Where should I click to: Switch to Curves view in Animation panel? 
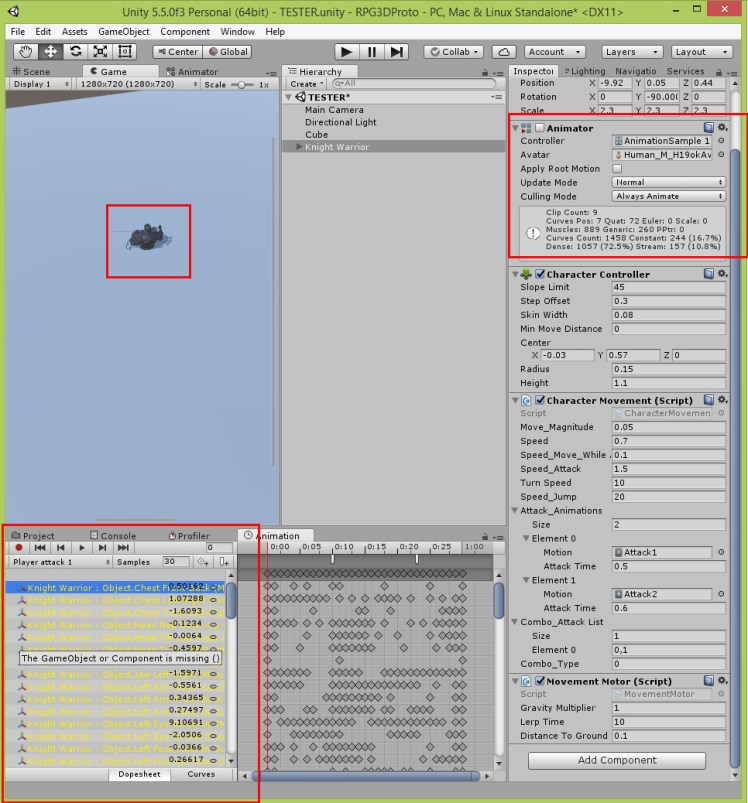[201, 774]
